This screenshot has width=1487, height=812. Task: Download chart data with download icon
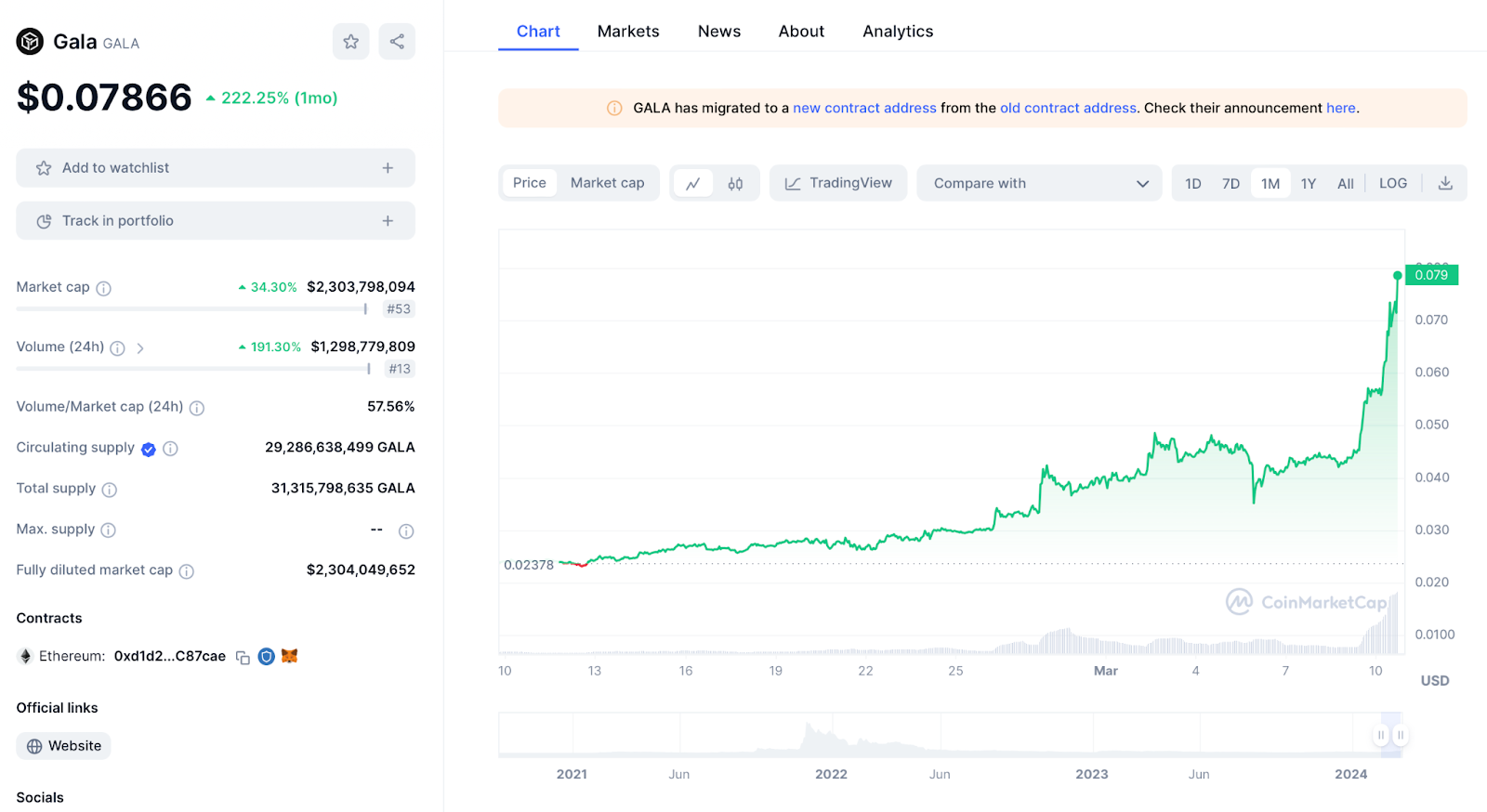click(x=1445, y=183)
